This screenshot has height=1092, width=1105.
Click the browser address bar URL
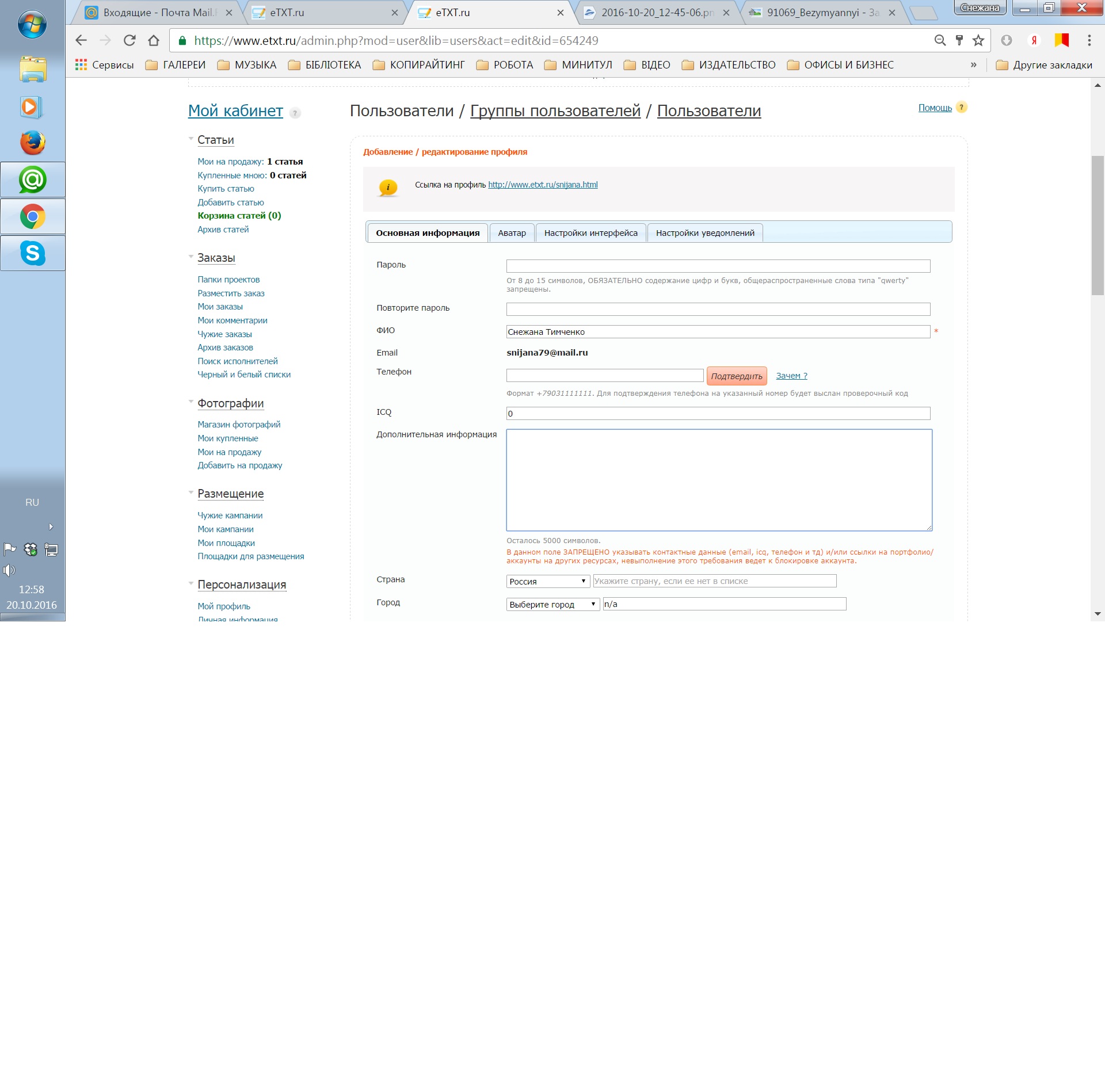396,40
